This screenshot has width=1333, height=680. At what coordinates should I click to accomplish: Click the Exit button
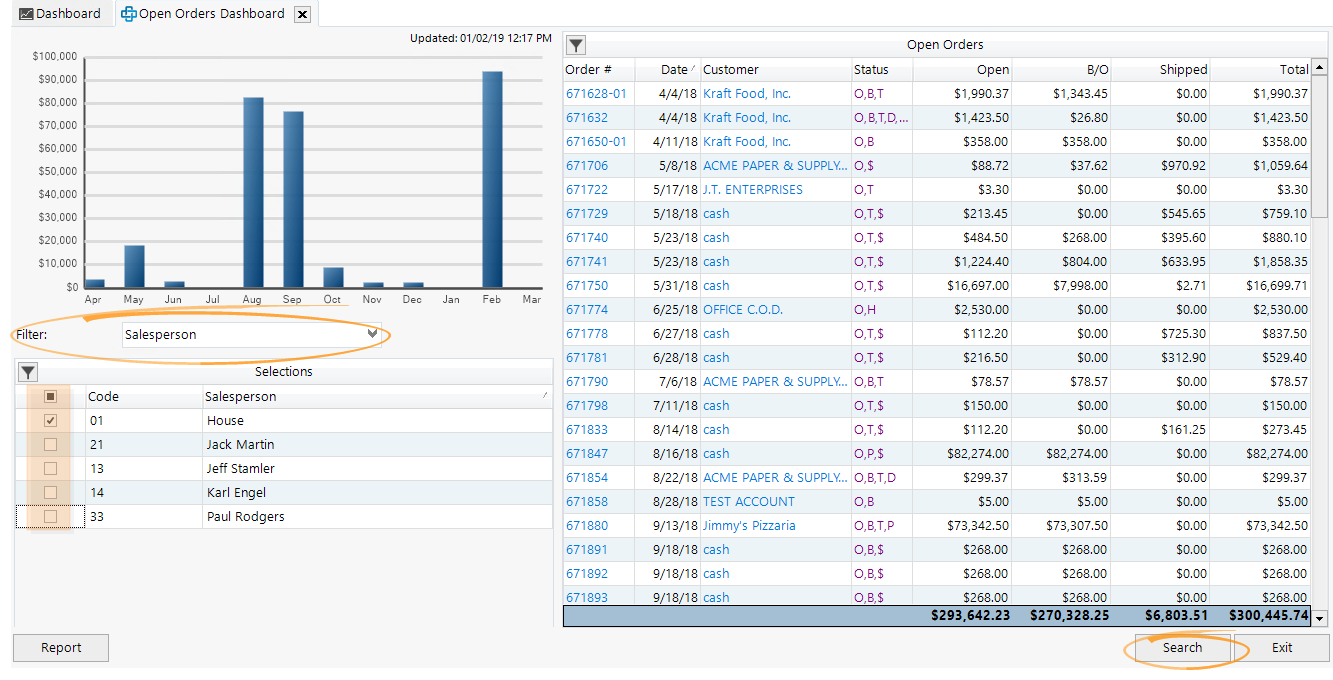[x=1281, y=648]
